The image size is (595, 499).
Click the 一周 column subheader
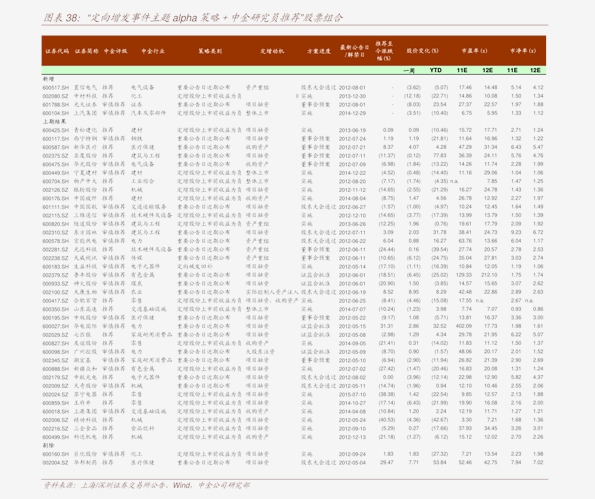(409, 71)
